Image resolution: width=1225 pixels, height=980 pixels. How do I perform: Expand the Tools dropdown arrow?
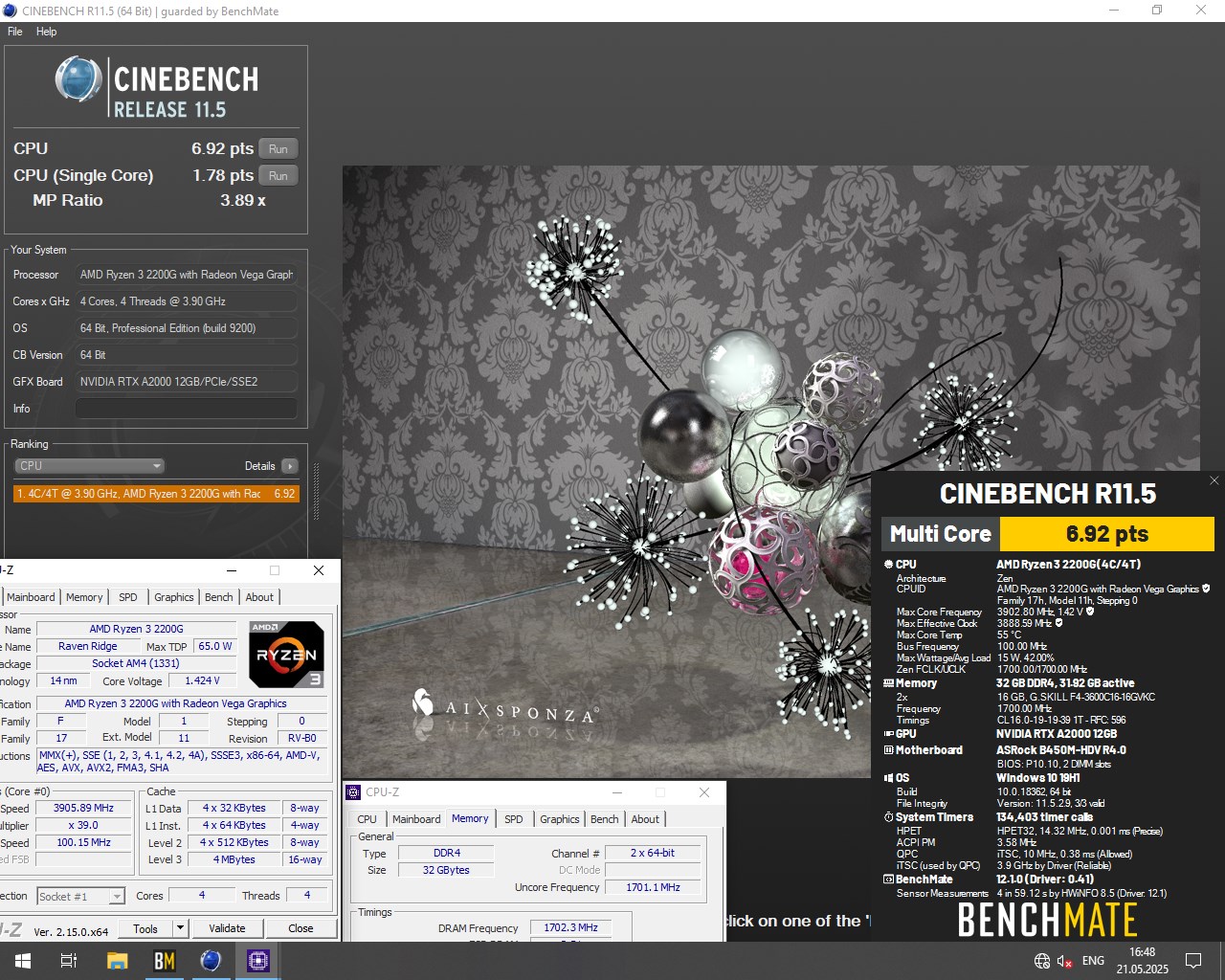[x=180, y=928]
